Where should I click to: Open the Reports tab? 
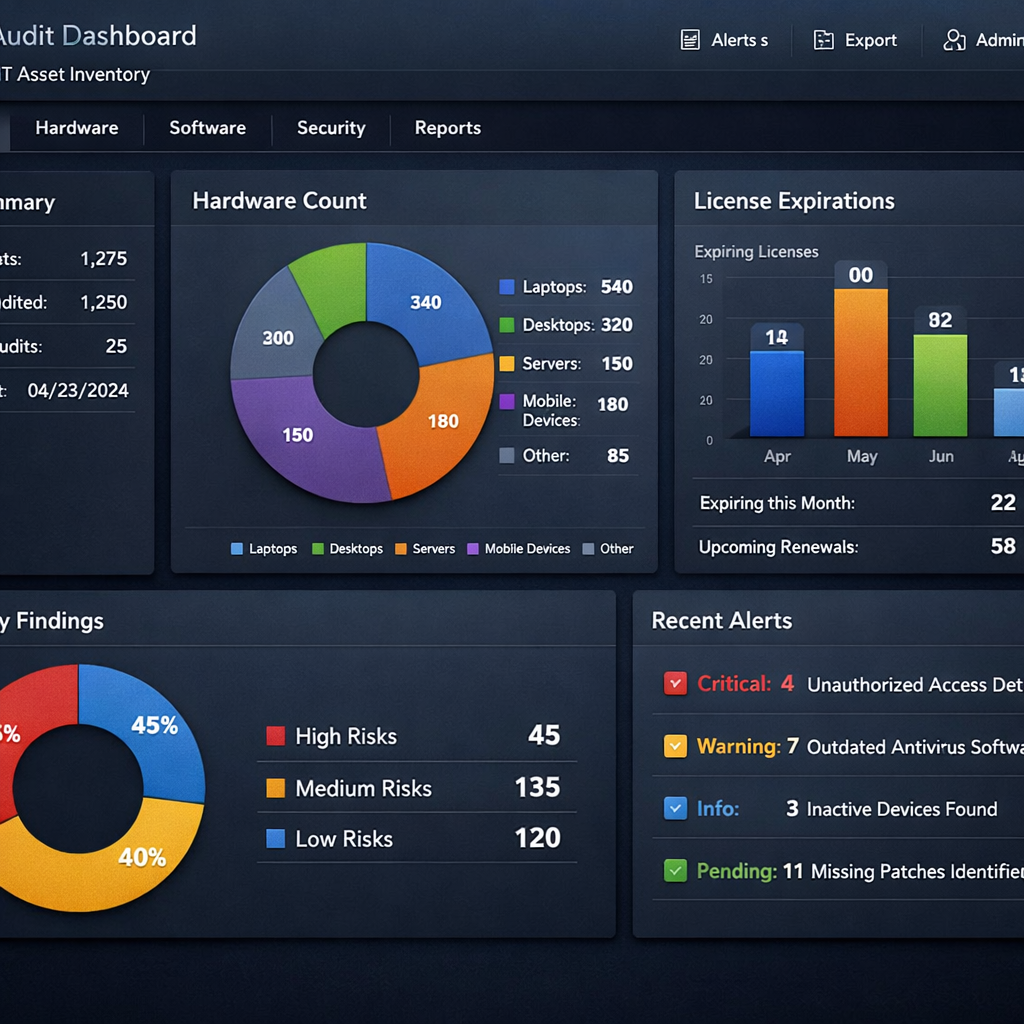pos(448,128)
